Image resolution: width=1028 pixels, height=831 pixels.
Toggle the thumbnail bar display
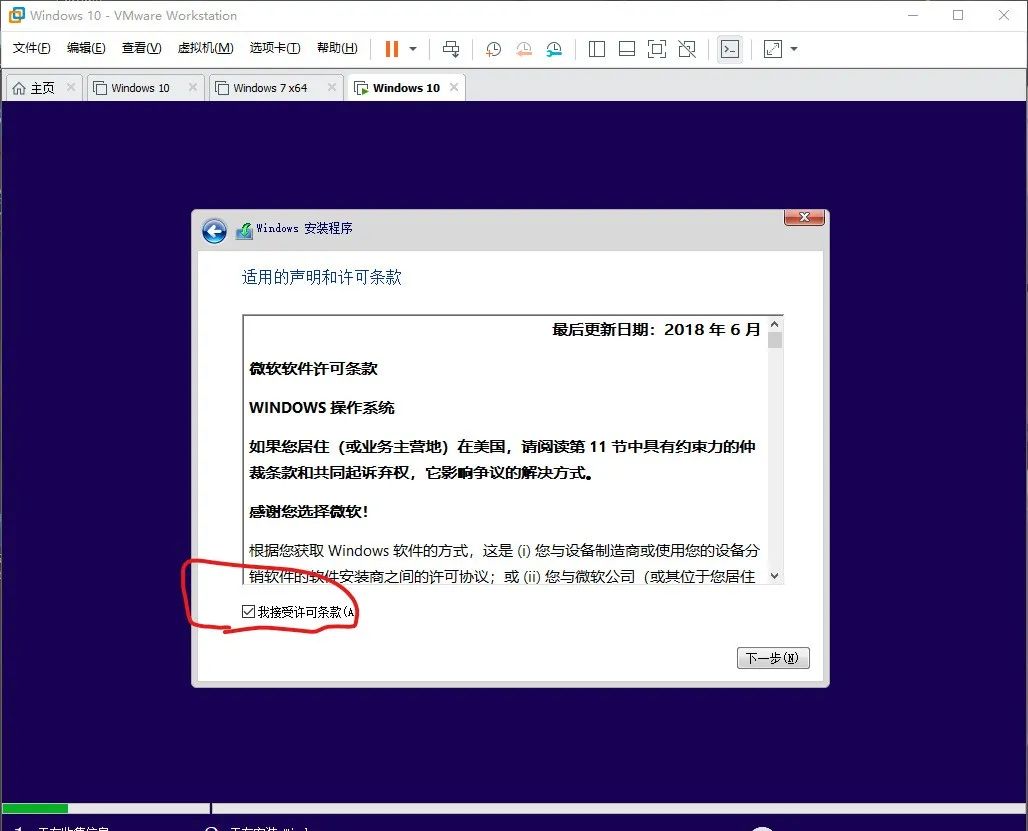pos(626,48)
